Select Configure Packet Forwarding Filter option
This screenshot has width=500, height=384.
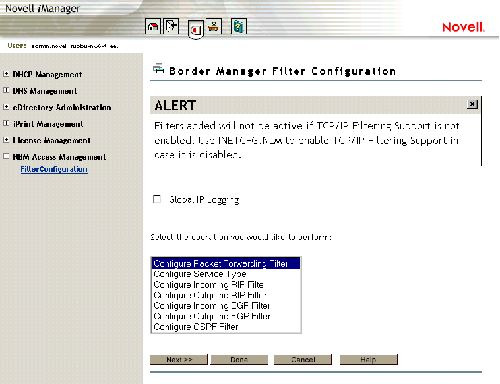coord(226,264)
